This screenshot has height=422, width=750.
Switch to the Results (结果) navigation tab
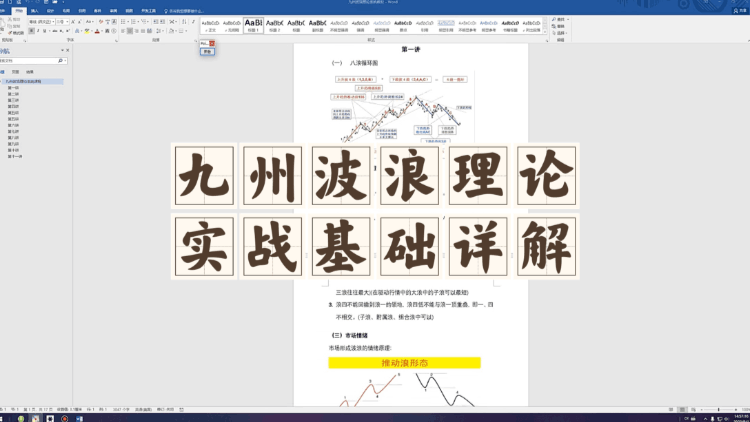point(29,72)
